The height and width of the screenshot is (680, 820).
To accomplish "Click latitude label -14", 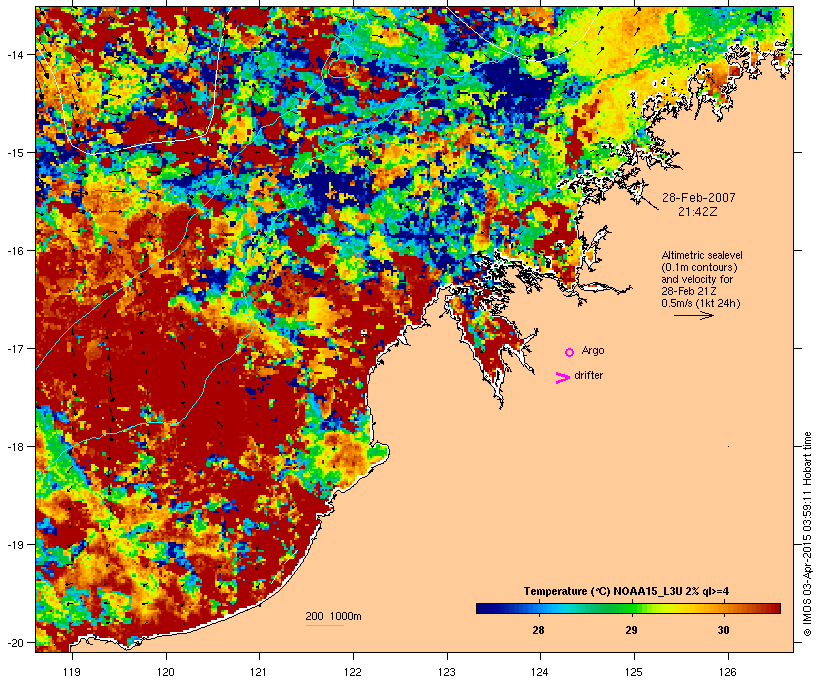I will pos(14,54).
